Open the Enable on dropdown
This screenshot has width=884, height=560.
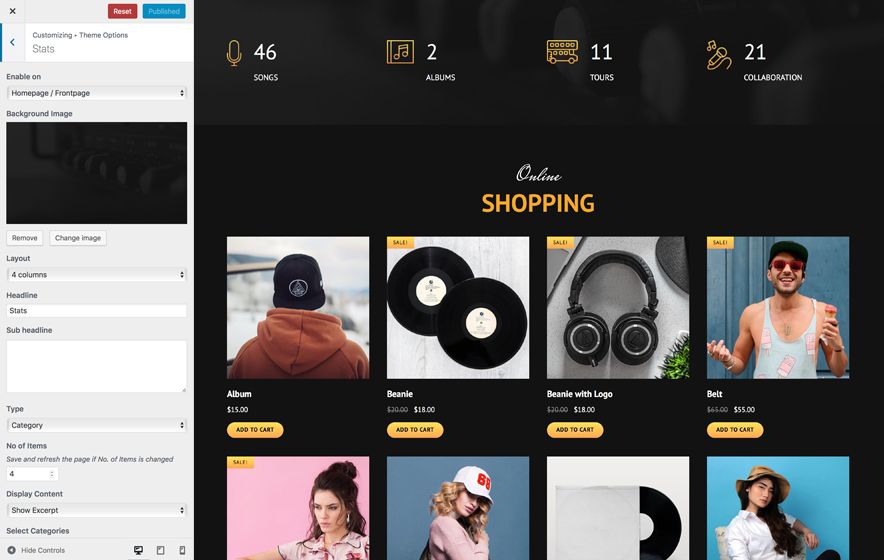96,93
